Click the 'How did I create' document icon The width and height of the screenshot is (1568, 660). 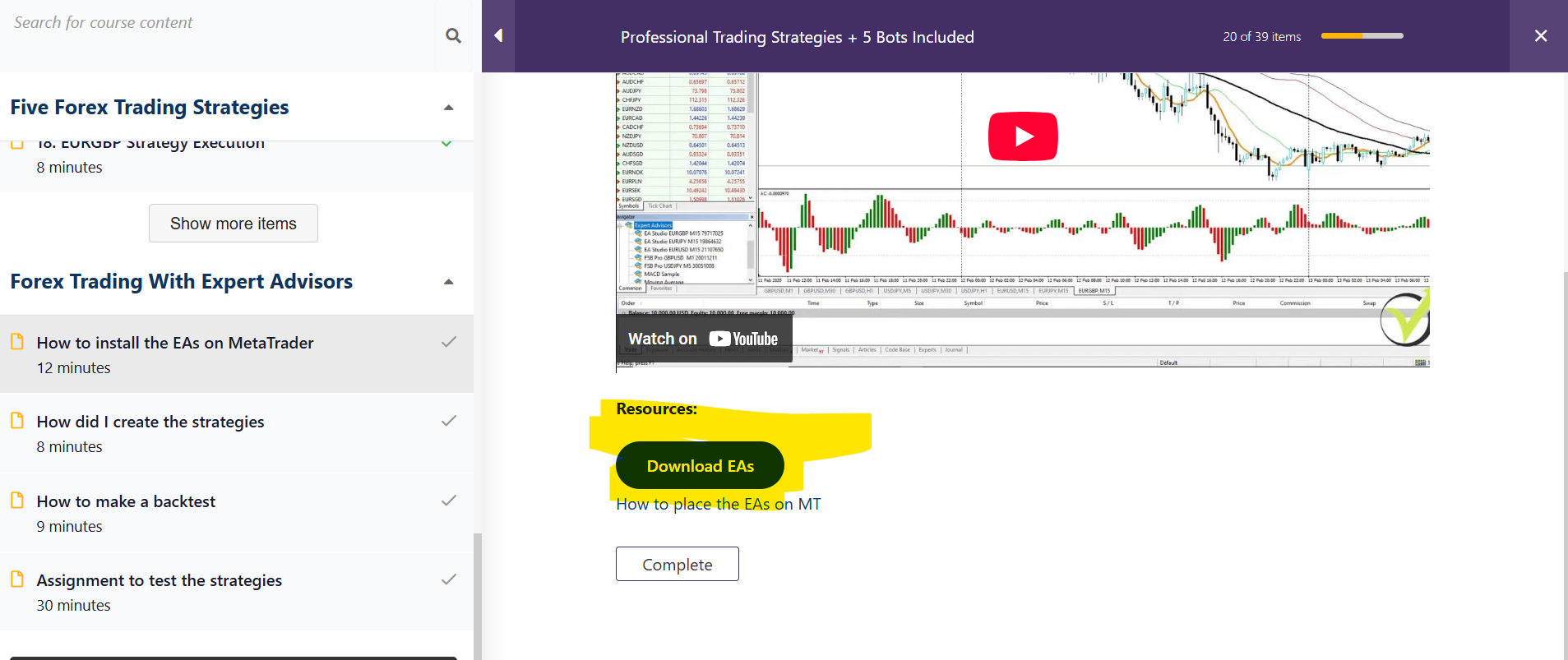(17, 421)
